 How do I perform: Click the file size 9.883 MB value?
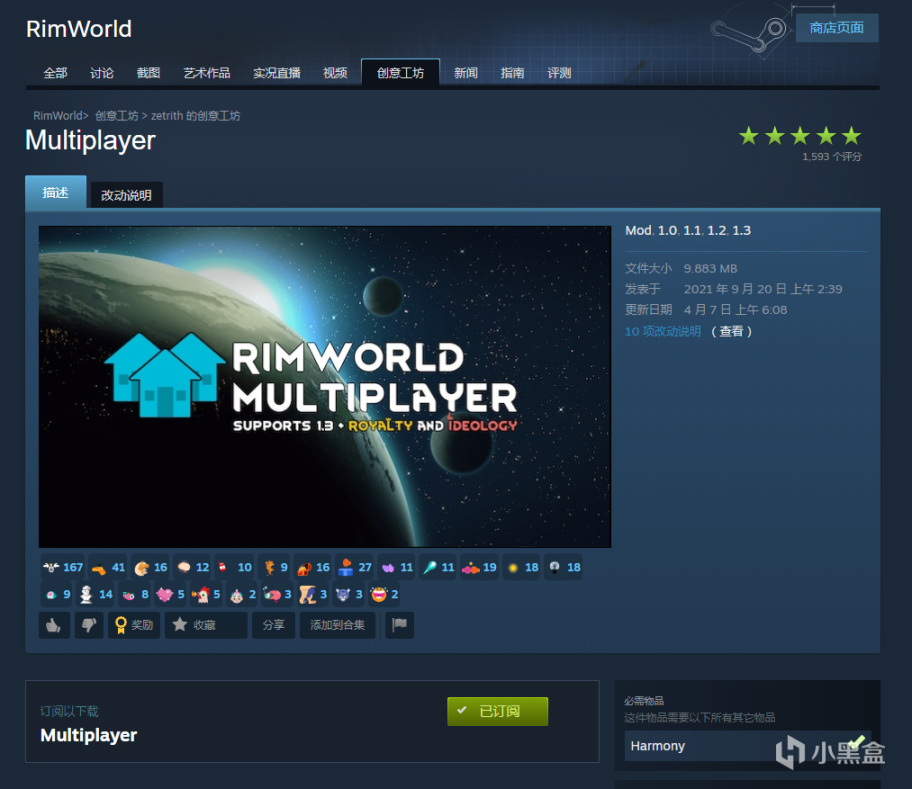pos(711,269)
